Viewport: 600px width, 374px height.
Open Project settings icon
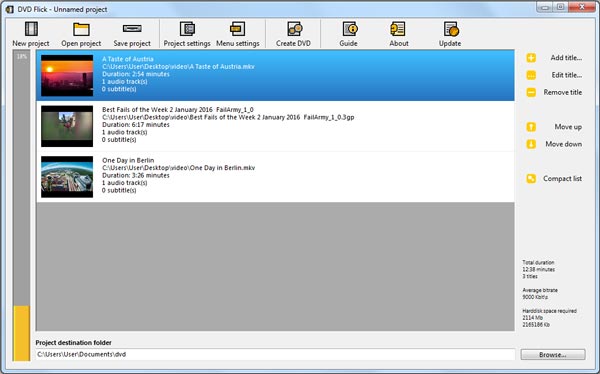187,29
